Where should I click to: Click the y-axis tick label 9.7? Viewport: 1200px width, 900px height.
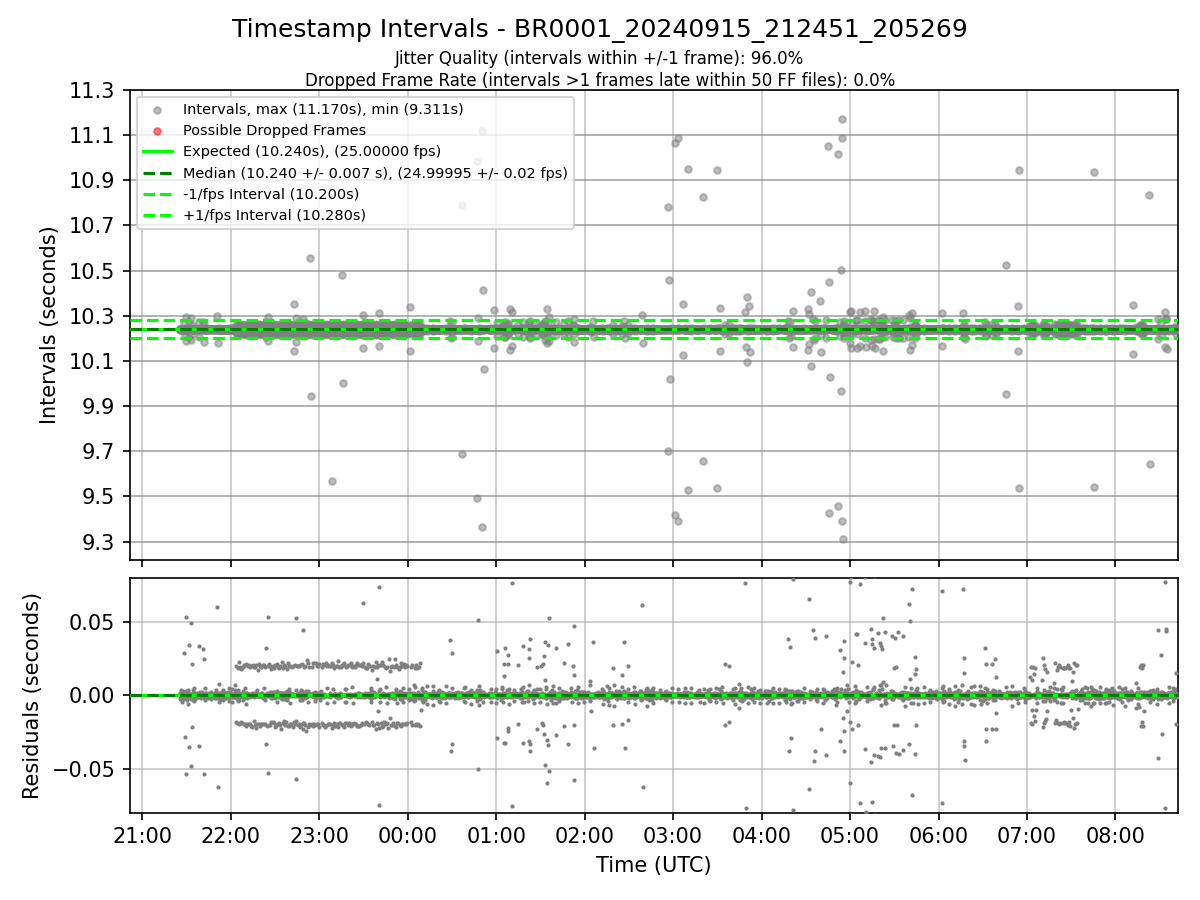[98, 452]
